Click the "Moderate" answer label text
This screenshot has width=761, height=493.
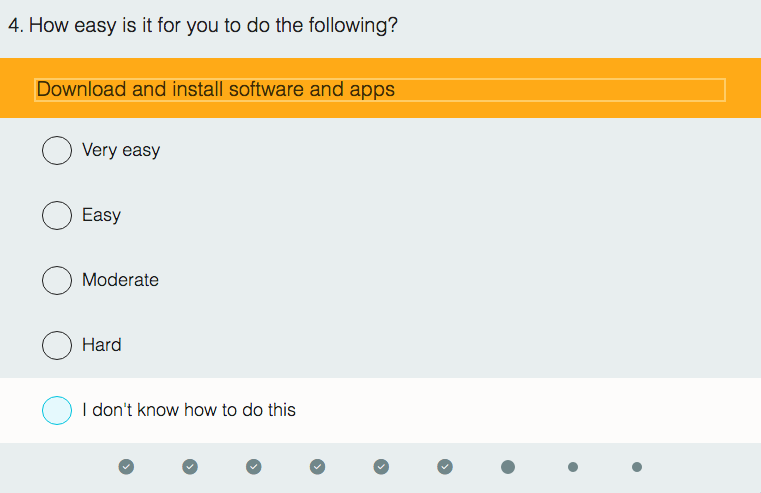(120, 280)
